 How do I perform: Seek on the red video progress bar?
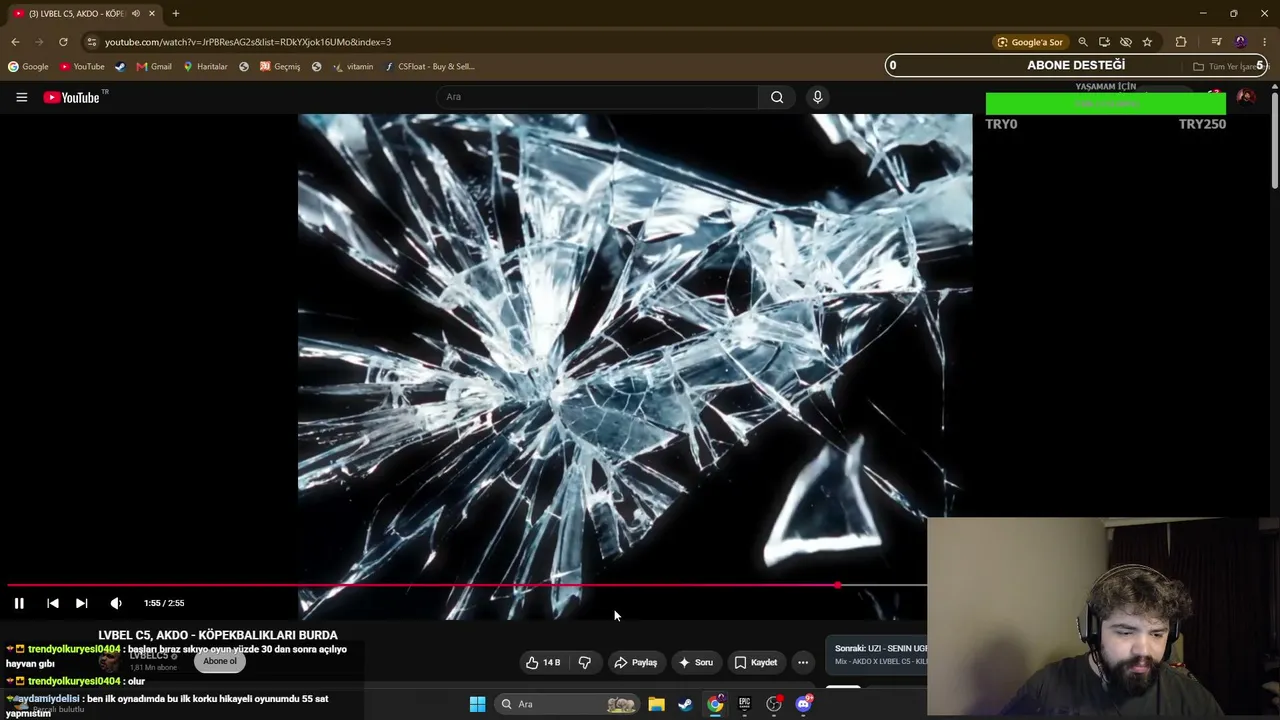click(467, 585)
